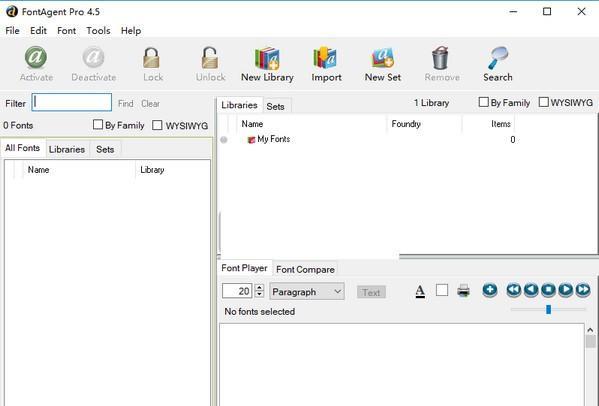Click the font size field showing 20
The height and width of the screenshot is (406, 599).
pos(237,291)
